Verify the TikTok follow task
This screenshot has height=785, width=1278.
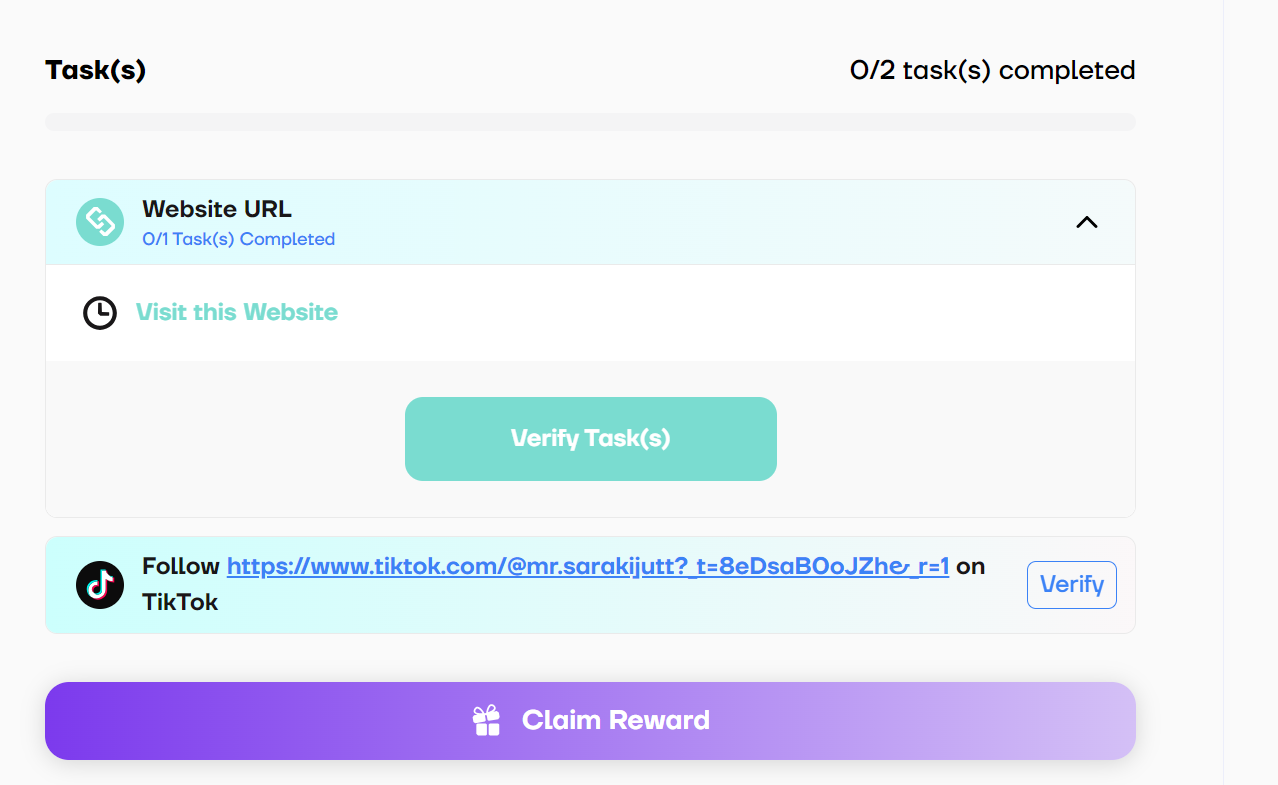tap(1072, 585)
